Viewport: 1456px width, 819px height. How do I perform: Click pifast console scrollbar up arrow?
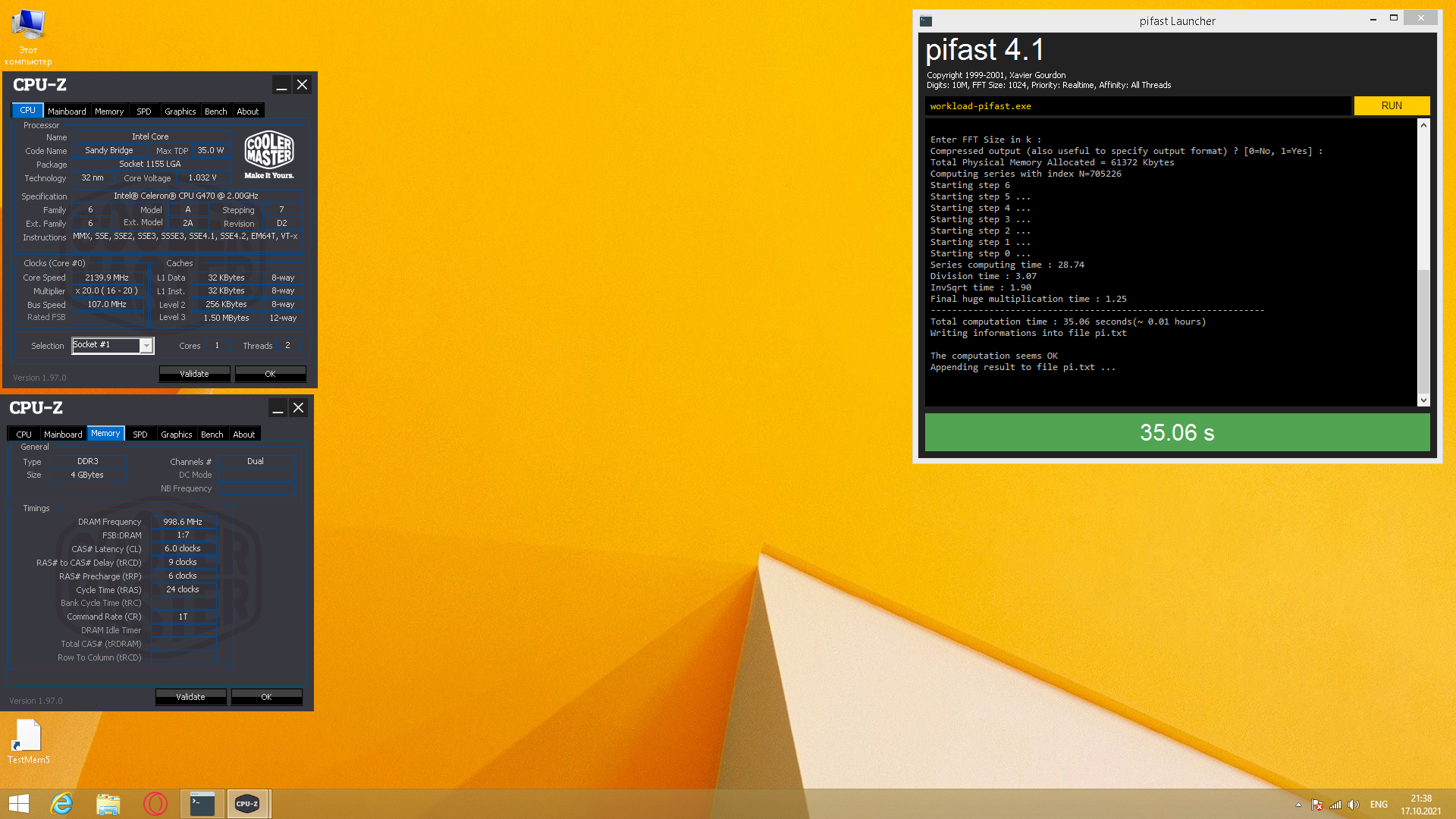pyautogui.click(x=1423, y=125)
